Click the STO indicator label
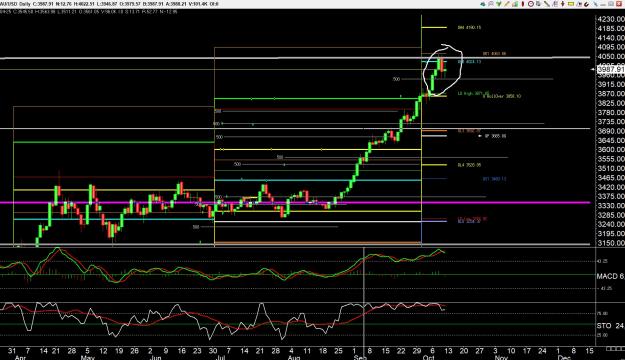Screen dimensions: 625x360 (x=611, y=326)
